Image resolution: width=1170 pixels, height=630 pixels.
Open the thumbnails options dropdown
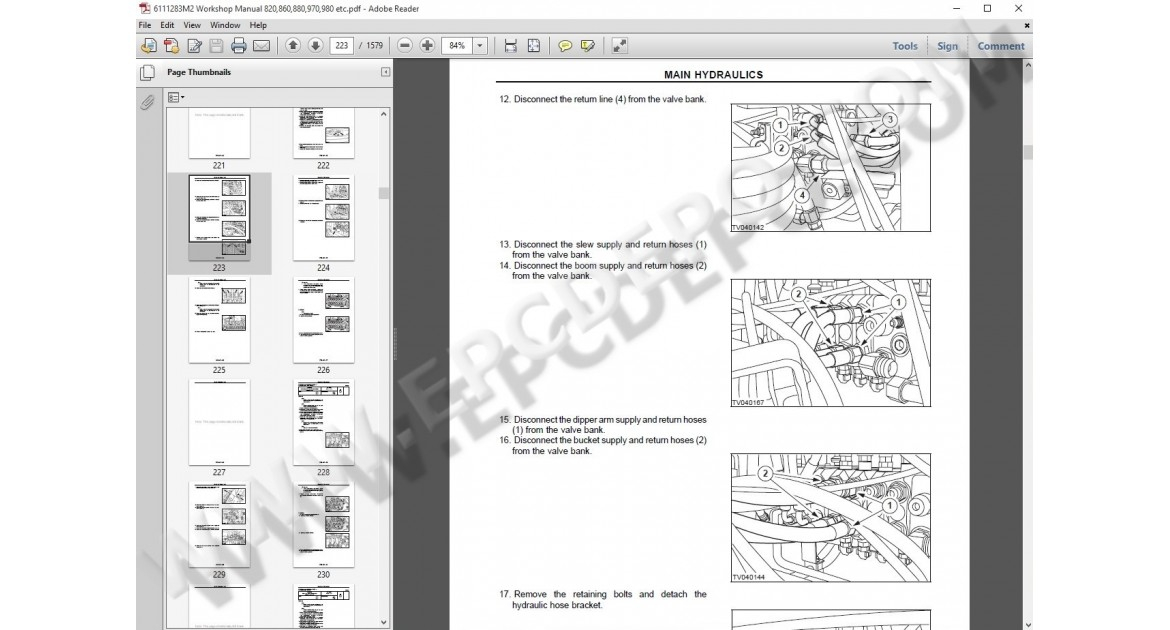[176, 97]
